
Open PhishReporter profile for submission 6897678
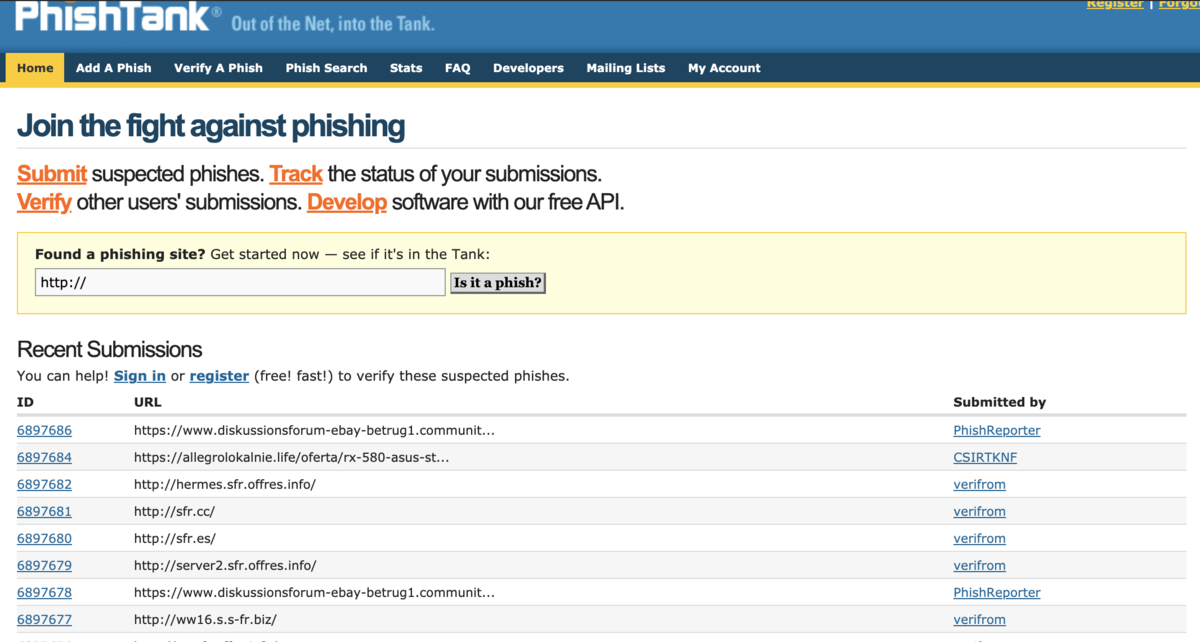(x=997, y=592)
